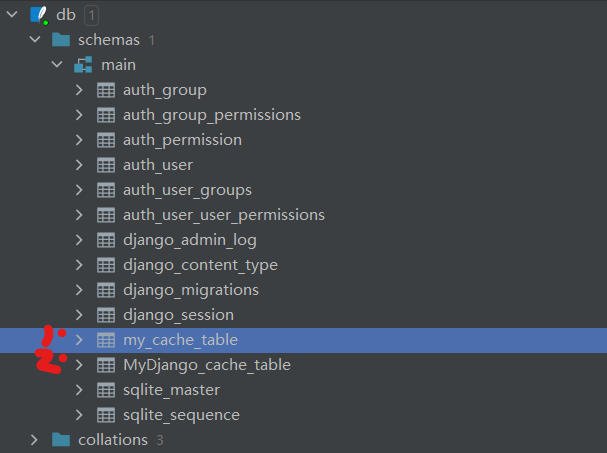Click the sqlite_sequence table icon
The height and width of the screenshot is (453, 607).
coord(106,415)
